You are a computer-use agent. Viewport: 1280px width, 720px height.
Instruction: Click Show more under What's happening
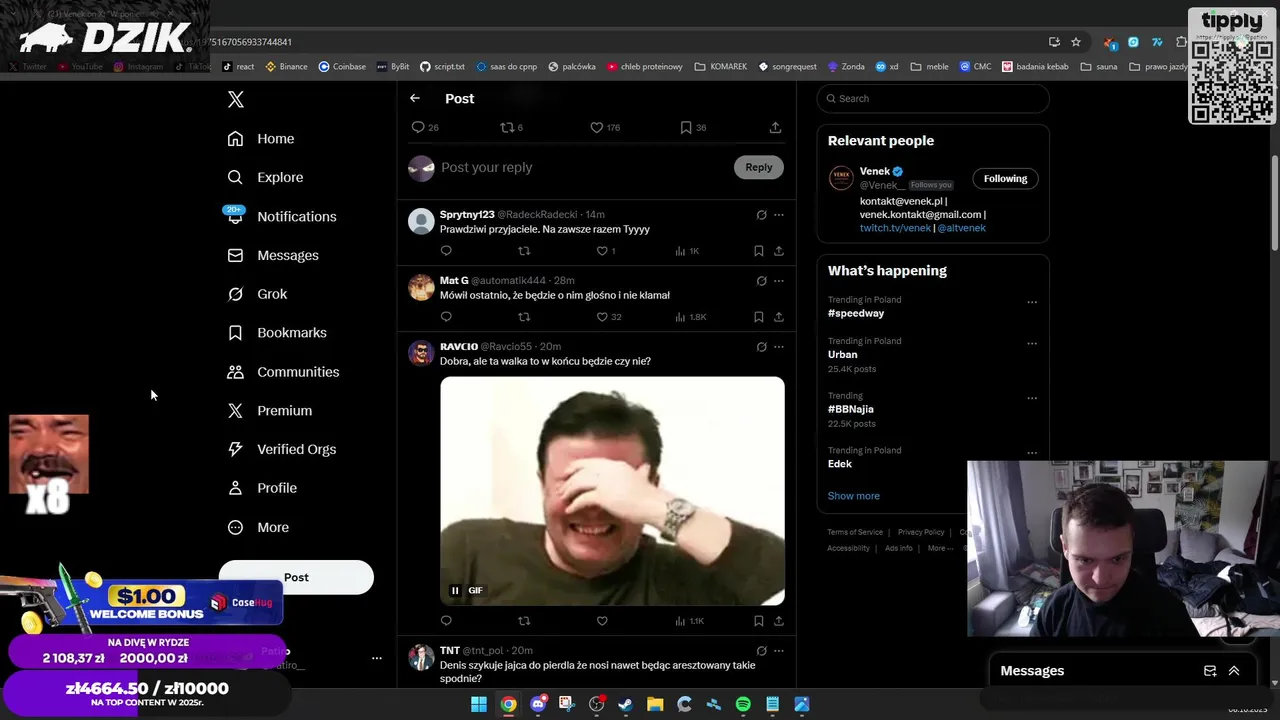click(854, 496)
